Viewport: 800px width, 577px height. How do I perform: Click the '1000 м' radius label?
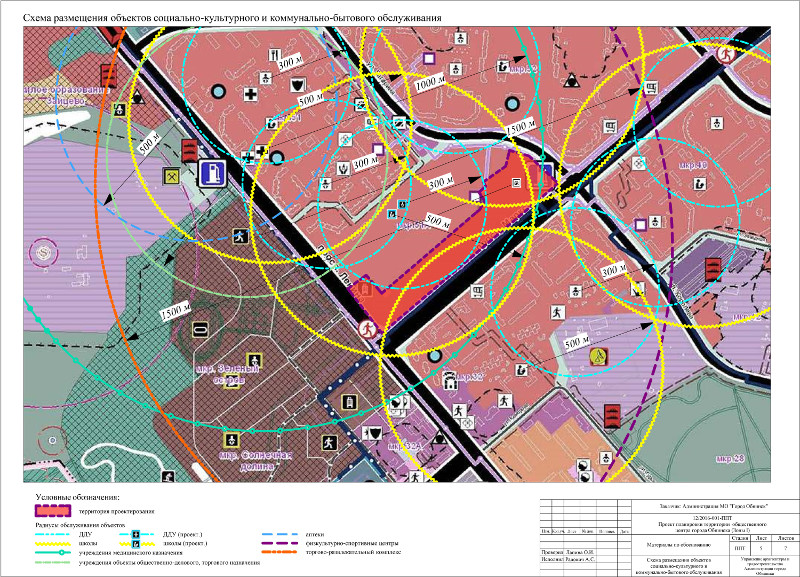[x=431, y=84]
